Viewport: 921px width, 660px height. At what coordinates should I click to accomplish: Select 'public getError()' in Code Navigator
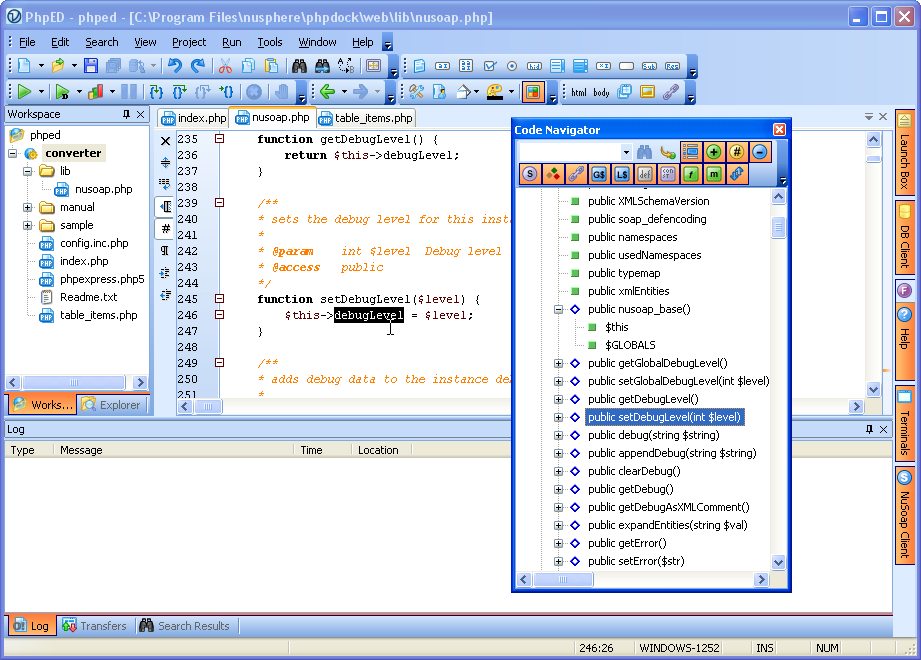(627, 544)
